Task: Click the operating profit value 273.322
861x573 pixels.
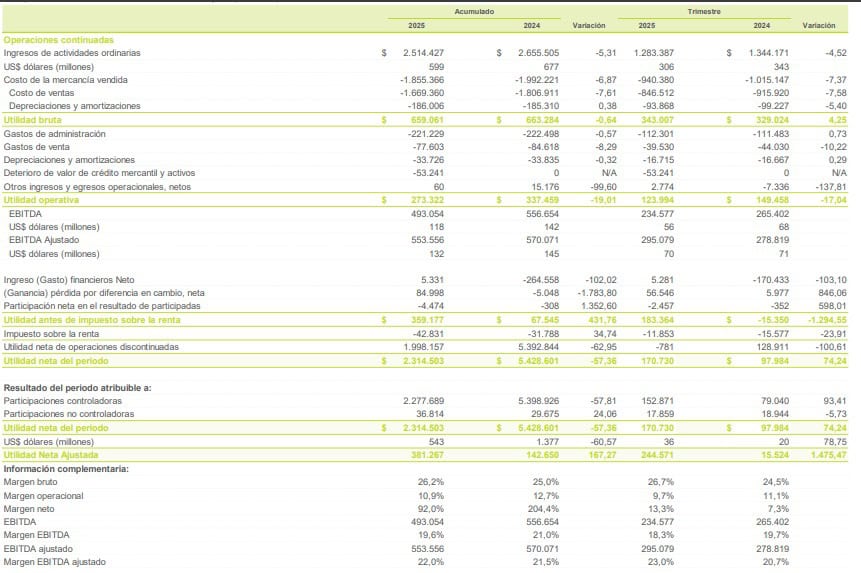Action: pyautogui.click(x=427, y=200)
